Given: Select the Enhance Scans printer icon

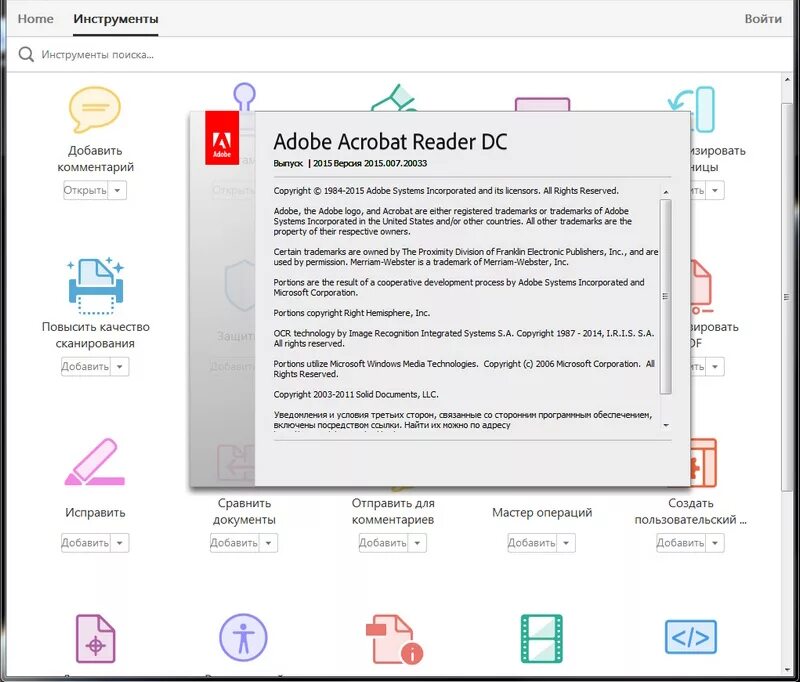Looking at the screenshot, I should click(x=95, y=286).
